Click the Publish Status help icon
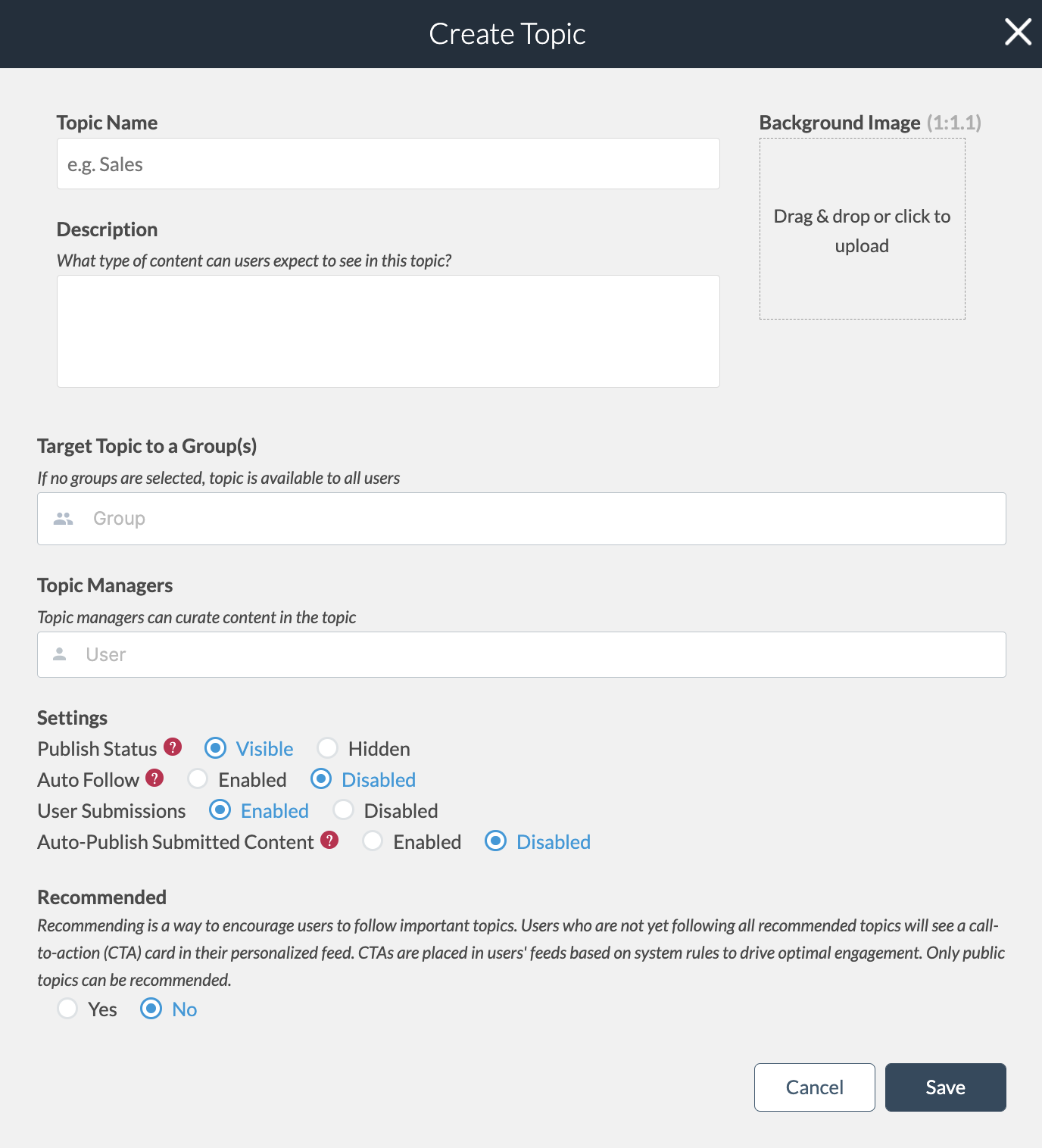The width and height of the screenshot is (1042, 1148). (x=173, y=747)
